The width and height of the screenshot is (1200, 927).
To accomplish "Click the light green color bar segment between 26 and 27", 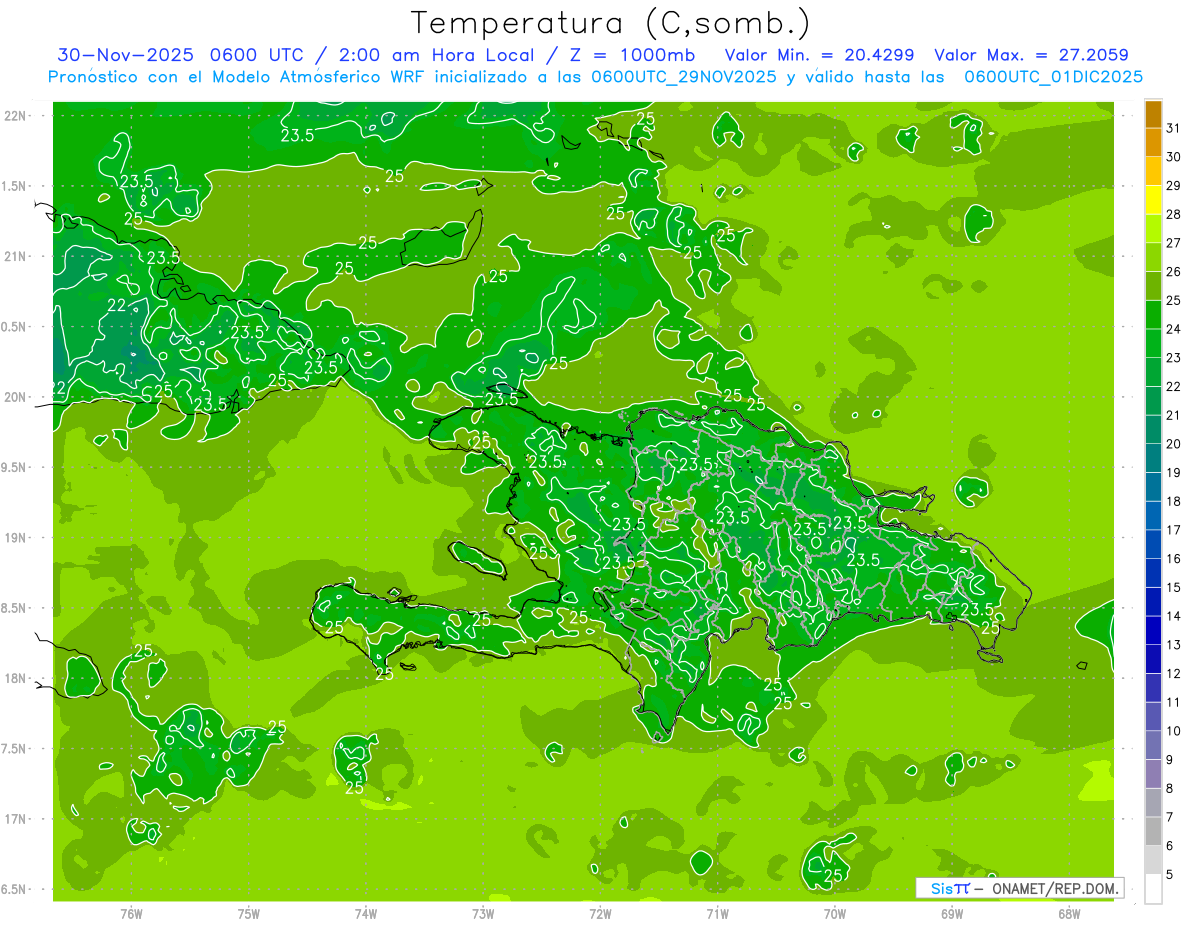I will click(1153, 258).
